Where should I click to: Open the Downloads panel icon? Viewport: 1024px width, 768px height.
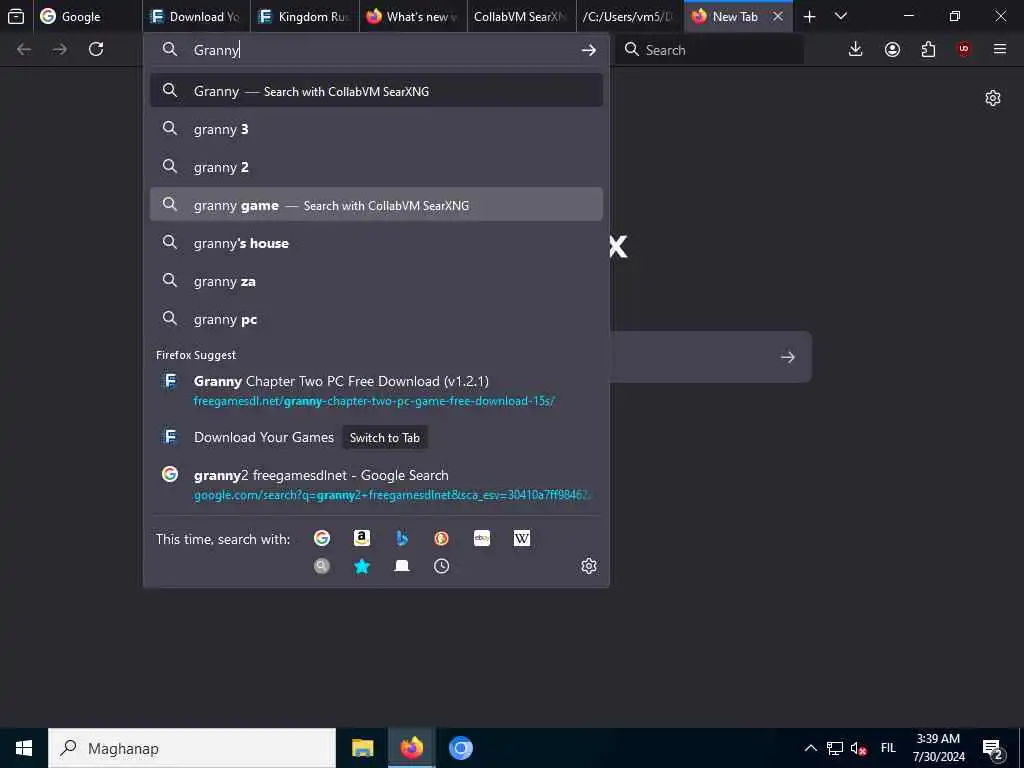(856, 50)
